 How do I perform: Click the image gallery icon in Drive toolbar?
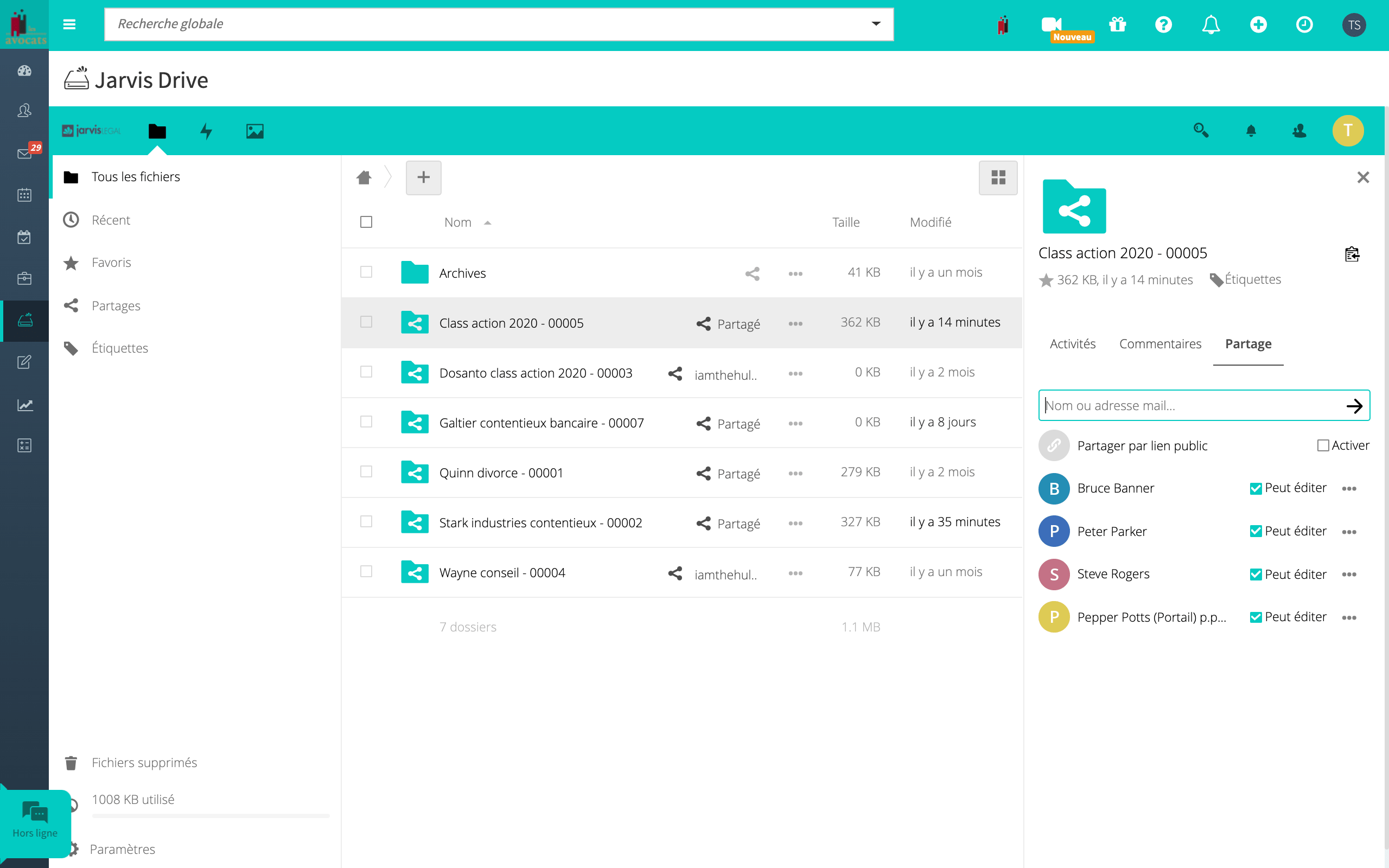[x=254, y=131]
